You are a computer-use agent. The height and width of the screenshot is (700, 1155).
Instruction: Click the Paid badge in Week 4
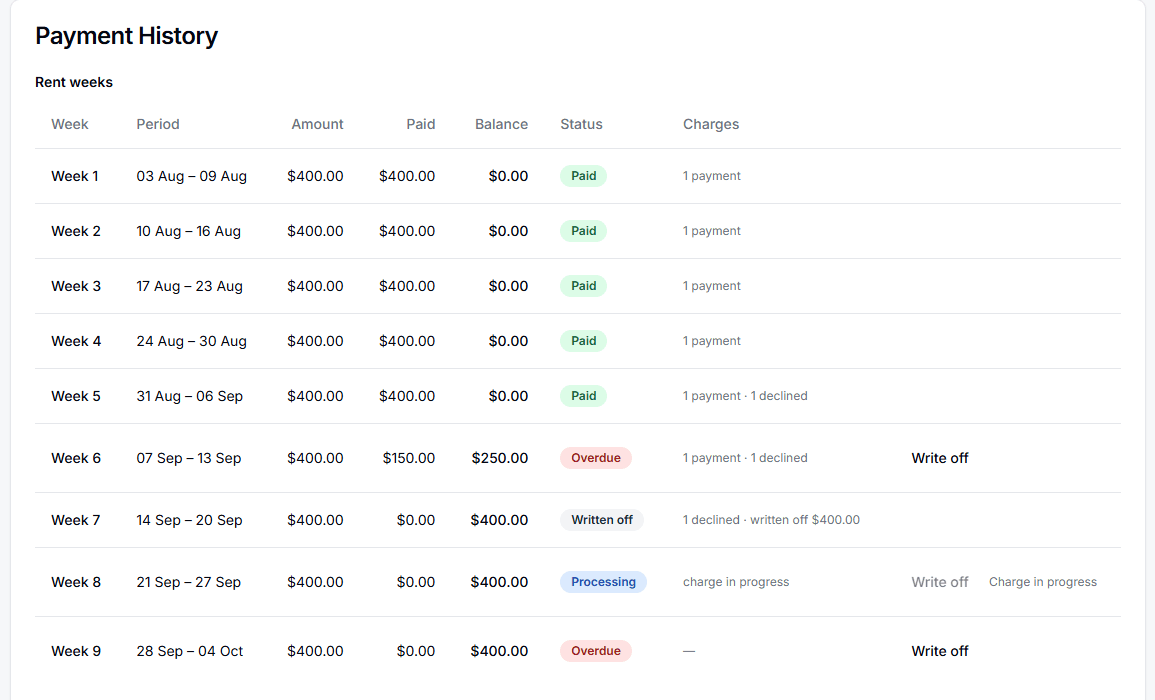click(x=583, y=340)
